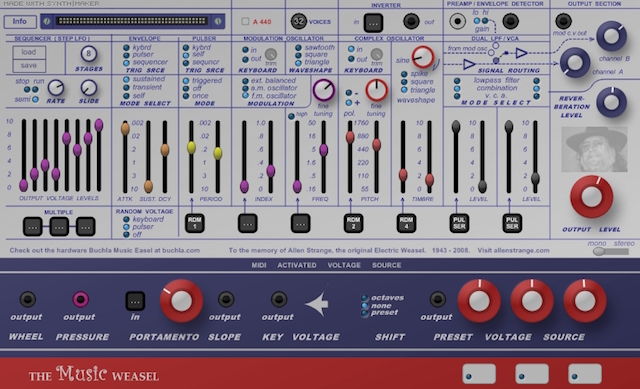The width and height of the screenshot is (640, 389).
Task: Open the Stages count selector
Action: (89, 53)
